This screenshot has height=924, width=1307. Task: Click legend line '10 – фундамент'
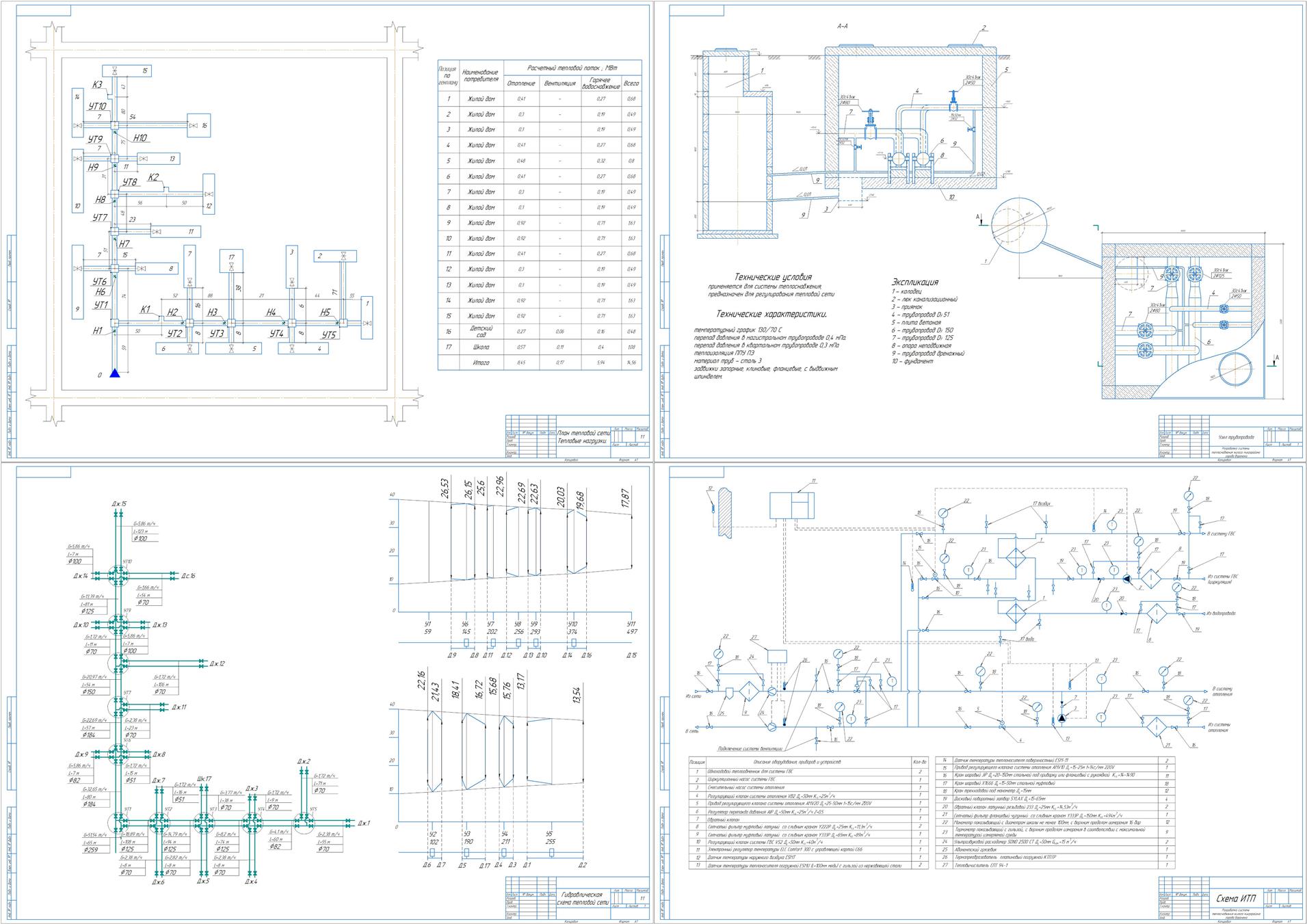pos(912,361)
